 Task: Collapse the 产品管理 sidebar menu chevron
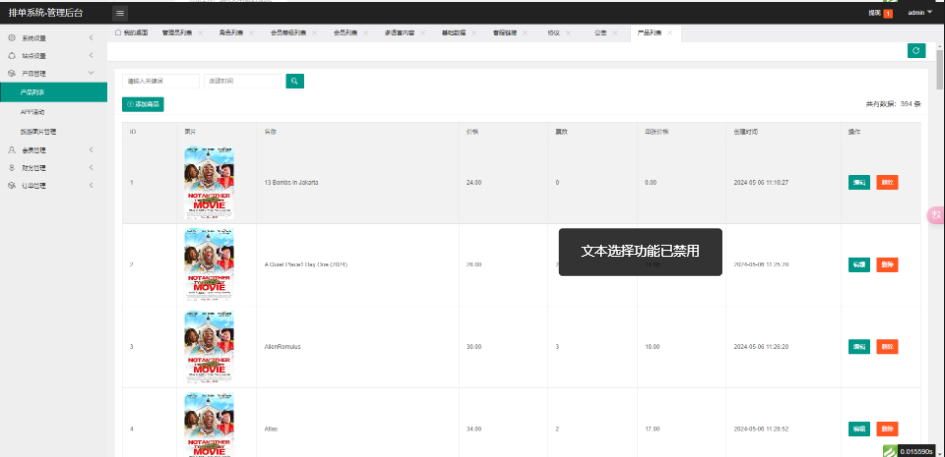point(91,73)
